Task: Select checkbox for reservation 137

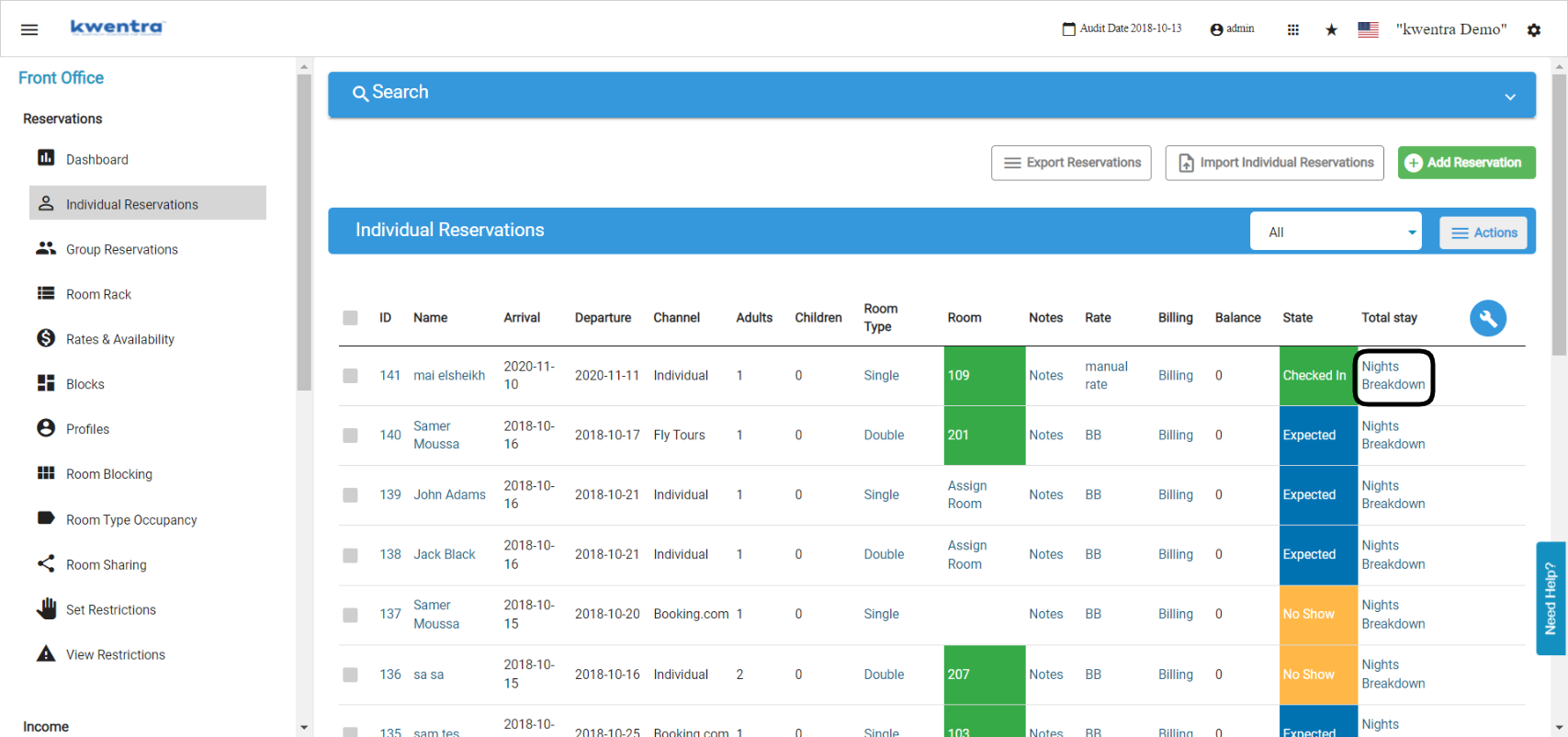Action: 350,615
